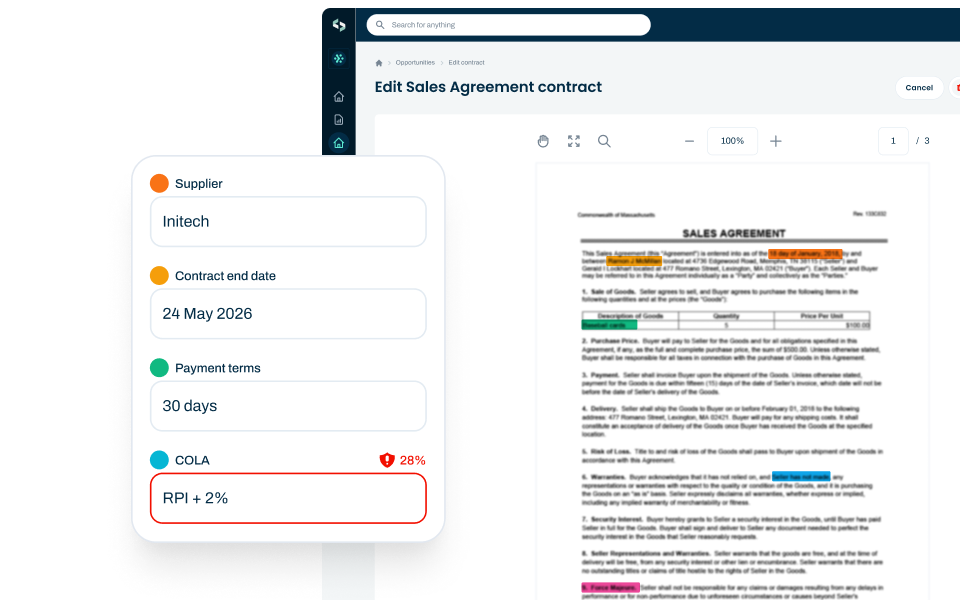960x600 pixels.
Task: Select the reports document icon in the sidebar
Action: (x=339, y=120)
